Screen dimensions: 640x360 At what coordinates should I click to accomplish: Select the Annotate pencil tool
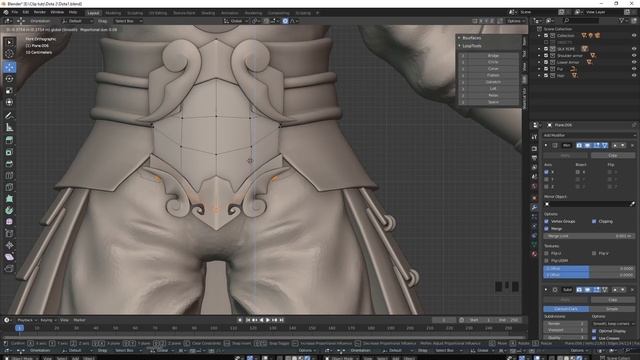pos(9,116)
